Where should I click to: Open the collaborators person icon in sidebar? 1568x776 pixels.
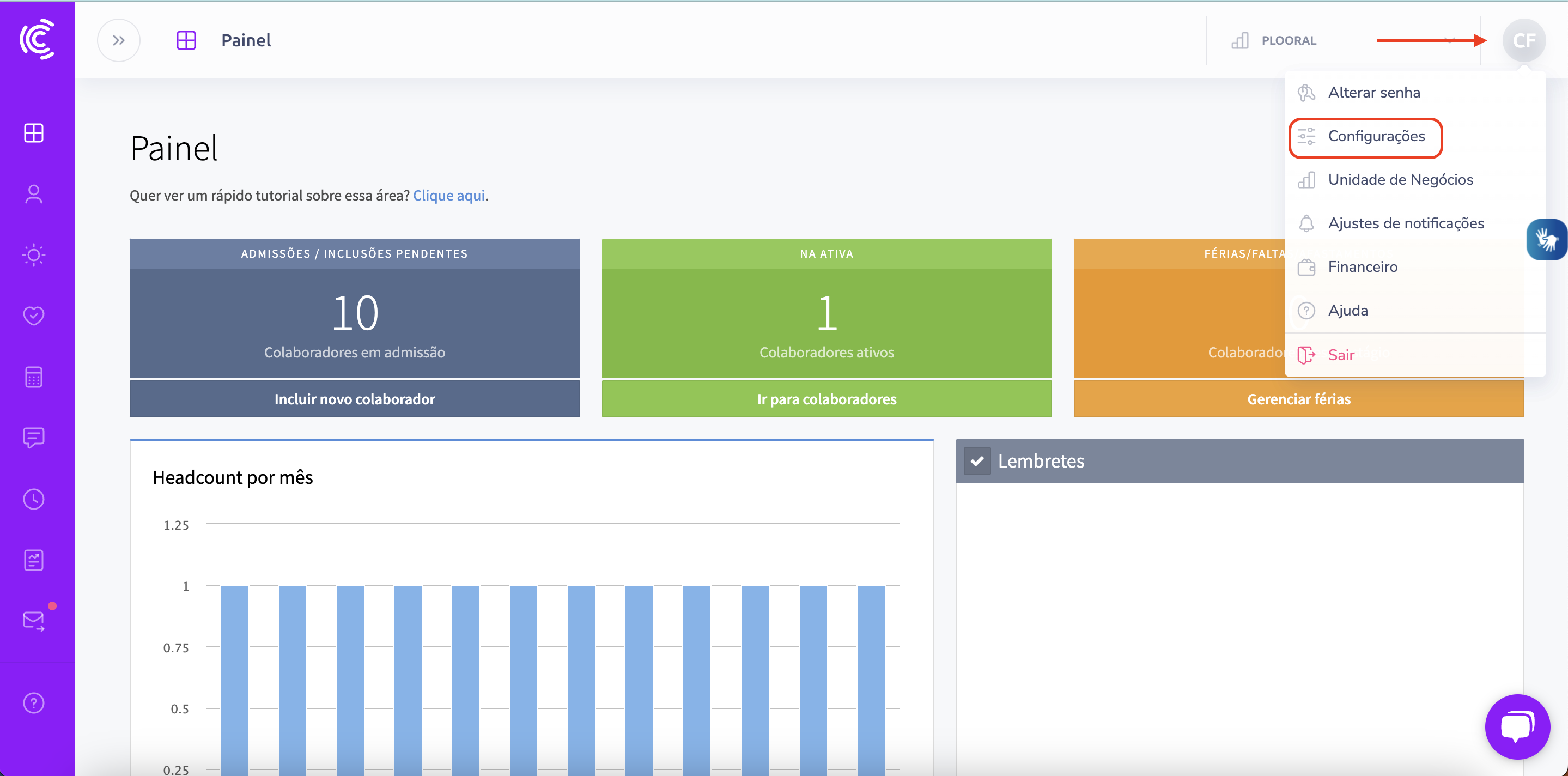tap(33, 194)
